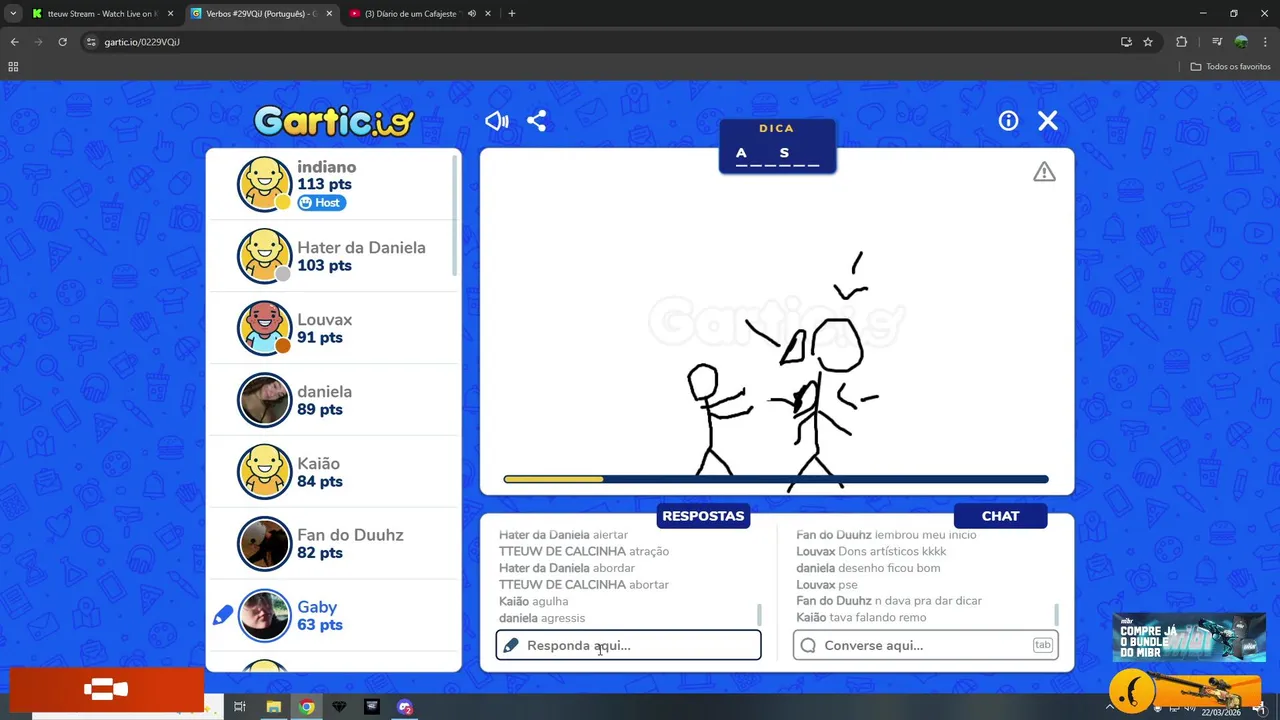
Task: Open the room info icon
Action: coord(1008,121)
